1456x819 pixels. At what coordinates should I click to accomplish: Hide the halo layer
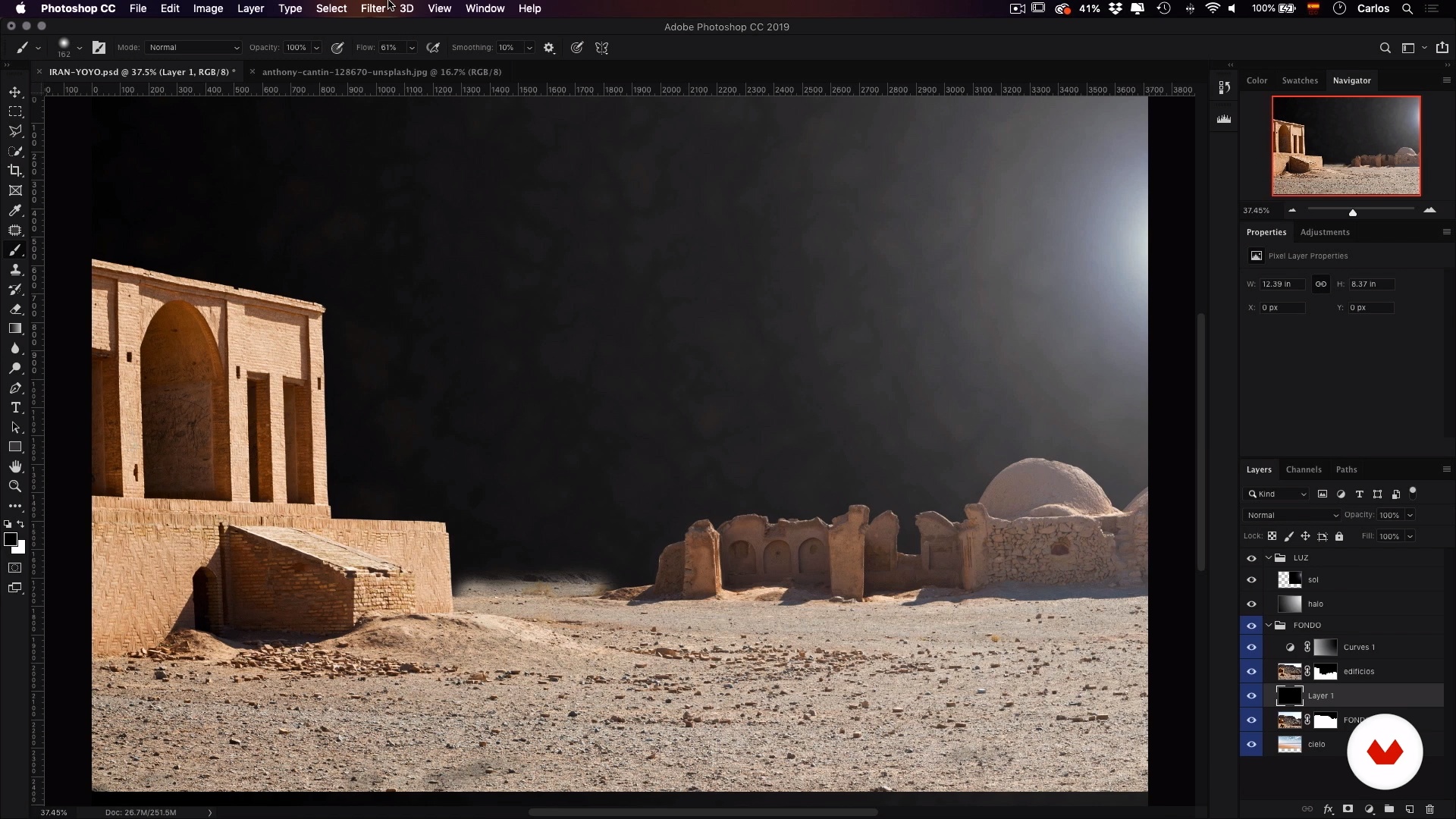pyautogui.click(x=1251, y=604)
